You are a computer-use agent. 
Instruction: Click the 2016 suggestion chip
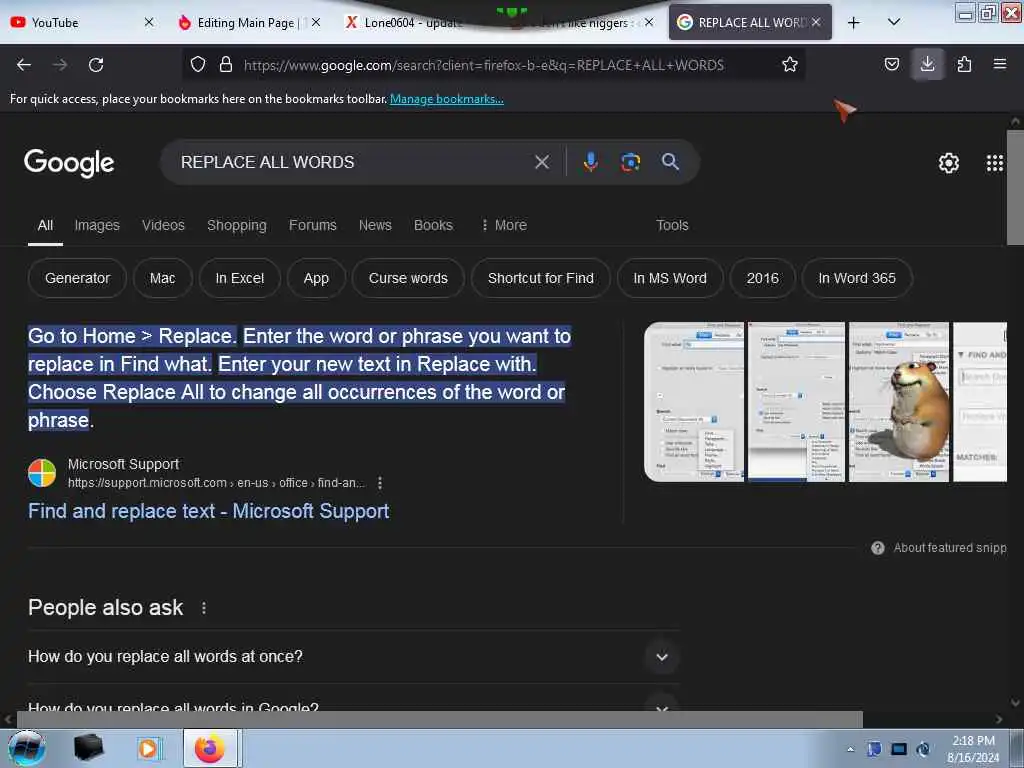[763, 278]
